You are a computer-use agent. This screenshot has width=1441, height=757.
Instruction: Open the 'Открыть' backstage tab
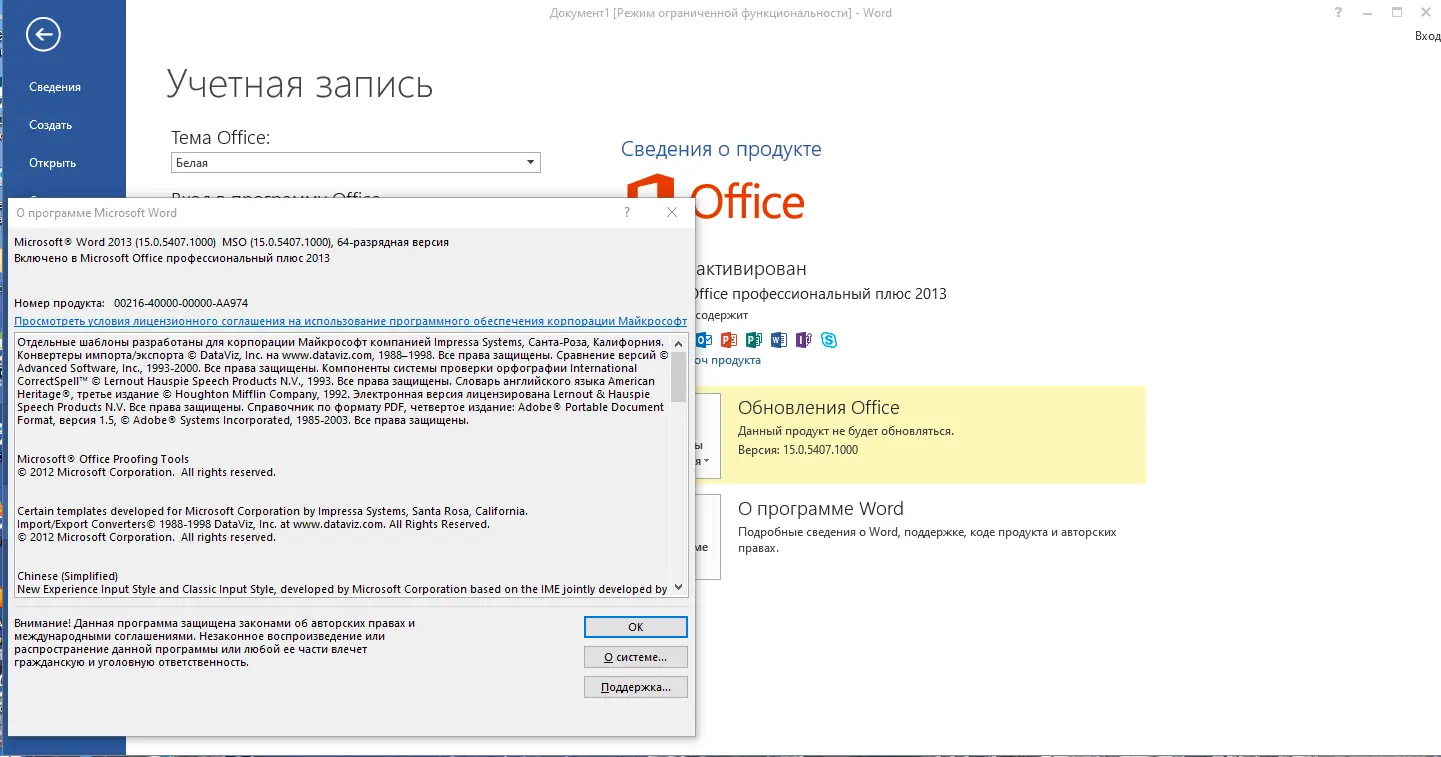[53, 163]
